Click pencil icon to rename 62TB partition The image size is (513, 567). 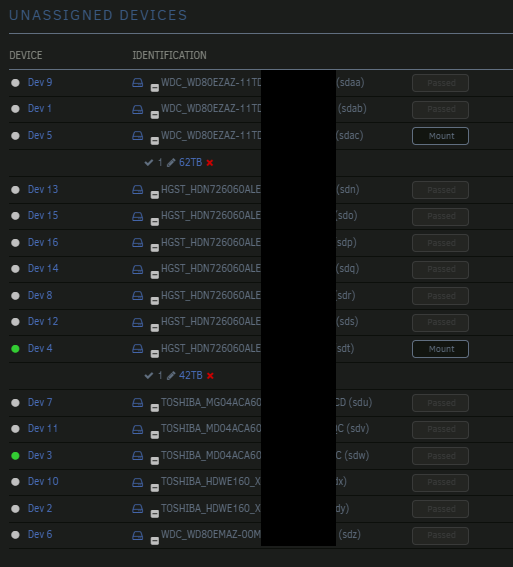[x=171, y=163]
